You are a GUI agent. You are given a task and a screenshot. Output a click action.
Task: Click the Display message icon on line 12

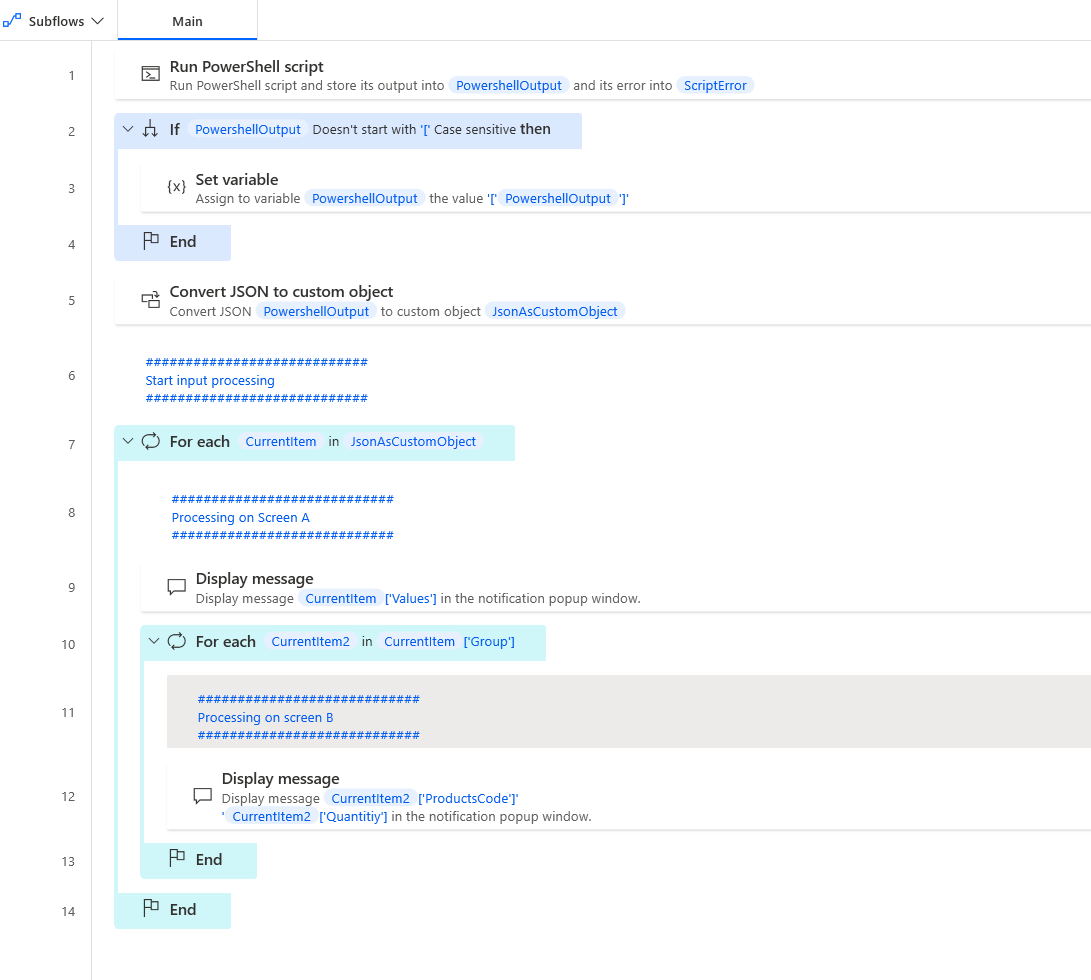coord(202,796)
